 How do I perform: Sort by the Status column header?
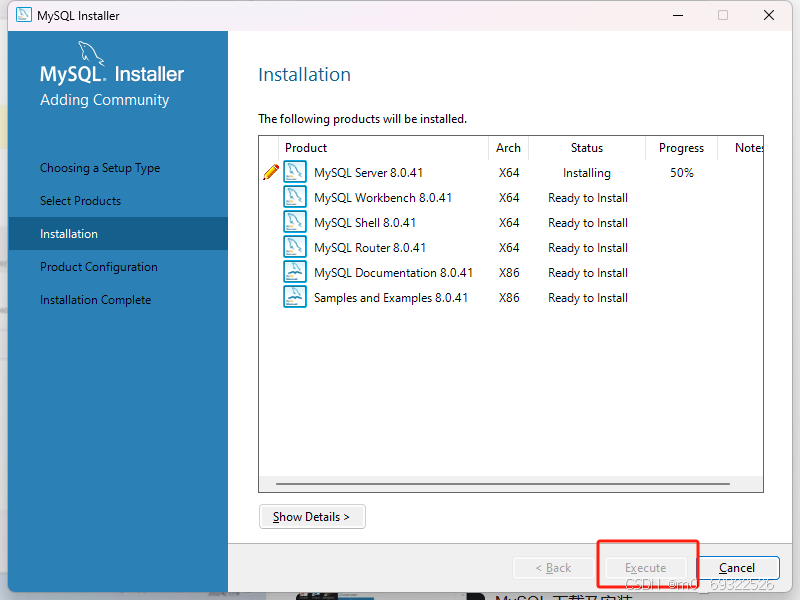point(587,148)
